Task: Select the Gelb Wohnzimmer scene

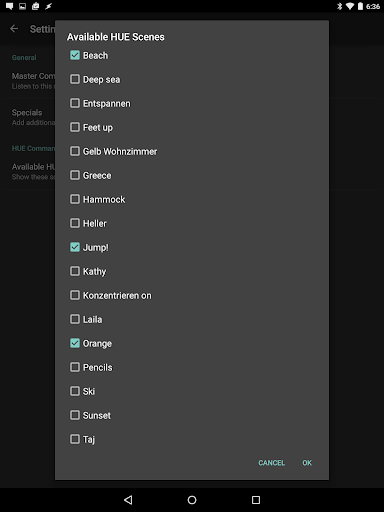Action: 75,151
